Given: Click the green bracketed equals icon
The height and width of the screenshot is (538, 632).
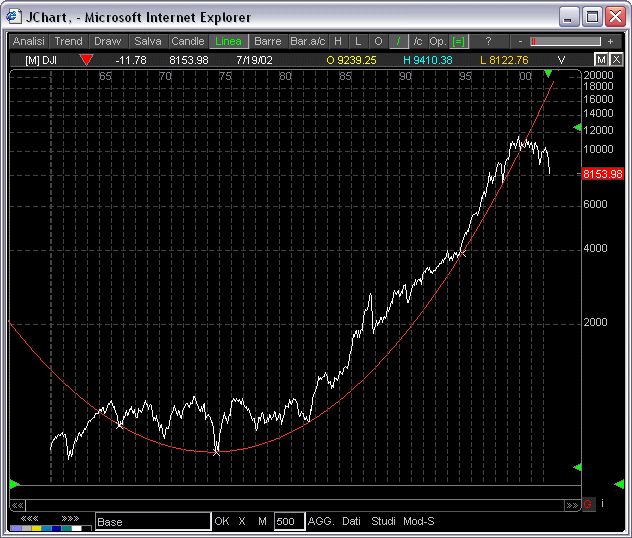Looking at the screenshot, I should pos(459,41).
